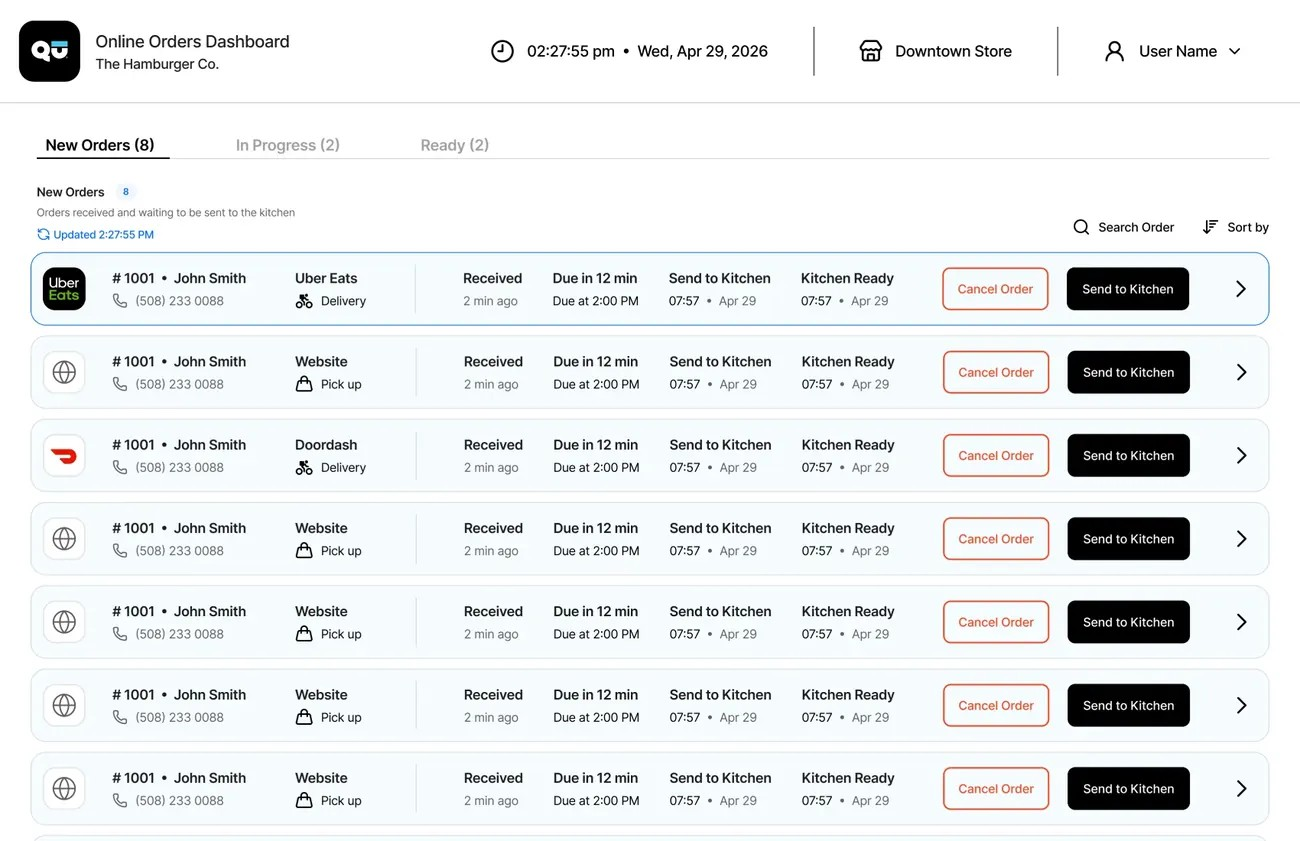The width and height of the screenshot is (1300, 841).
Task: Click the Wed, Apr 29, 2026 date text
Action: pos(703,51)
